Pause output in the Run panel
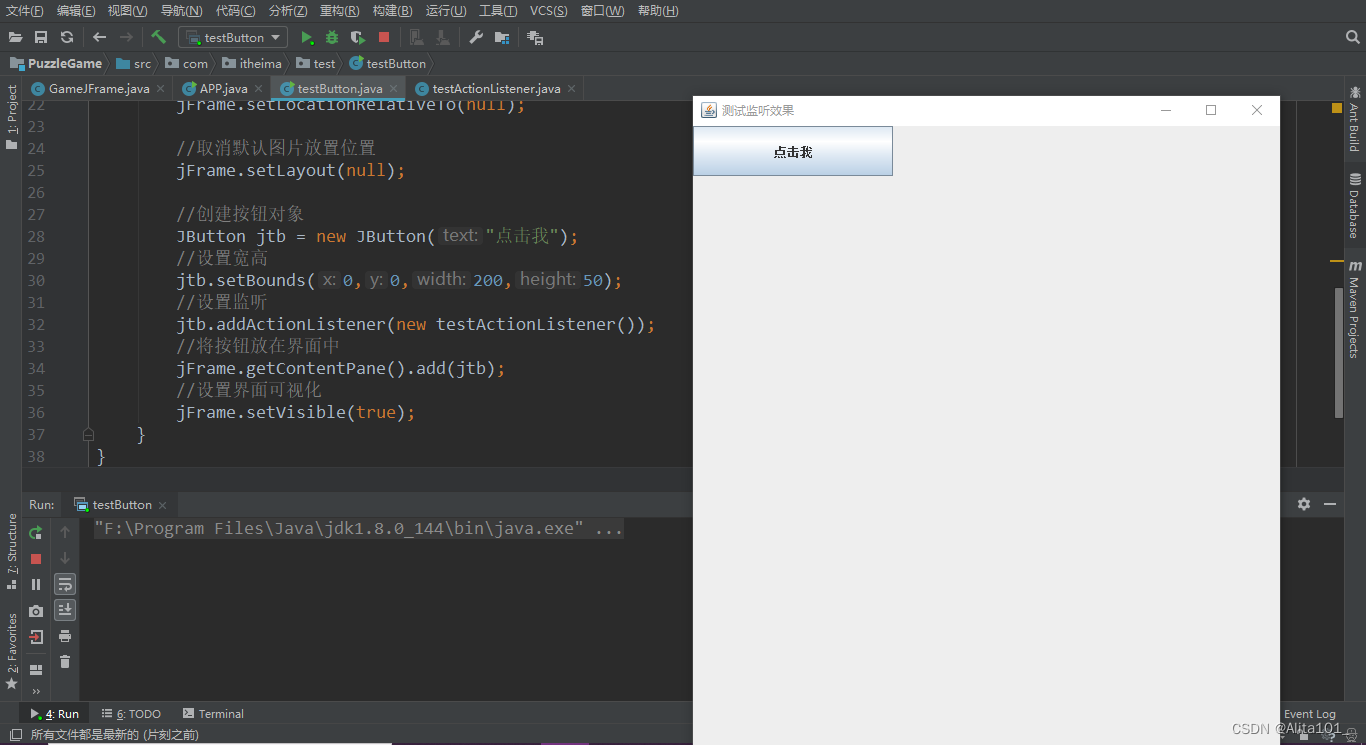 [36, 584]
